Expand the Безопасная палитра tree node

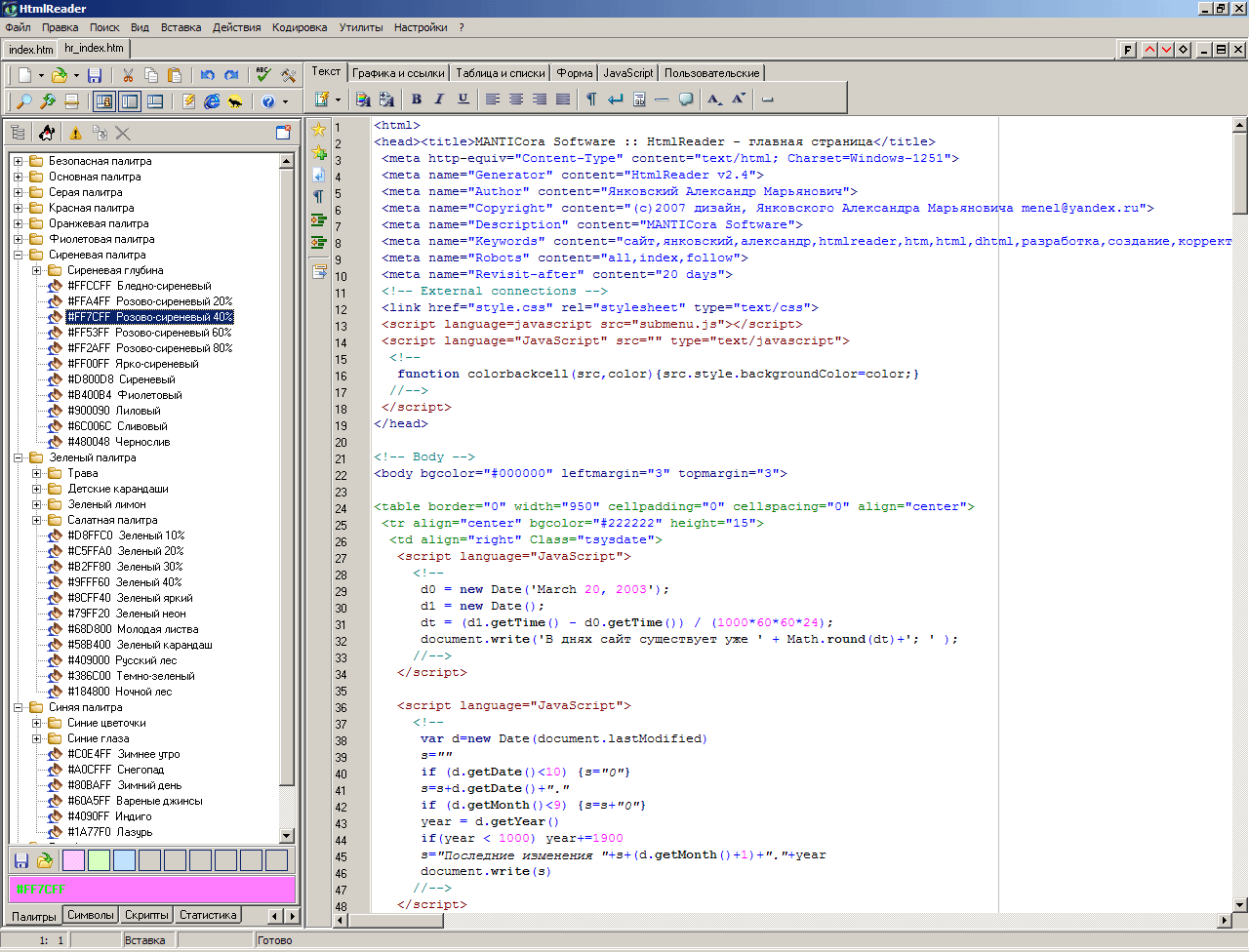pyautogui.click(x=18, y=161)
